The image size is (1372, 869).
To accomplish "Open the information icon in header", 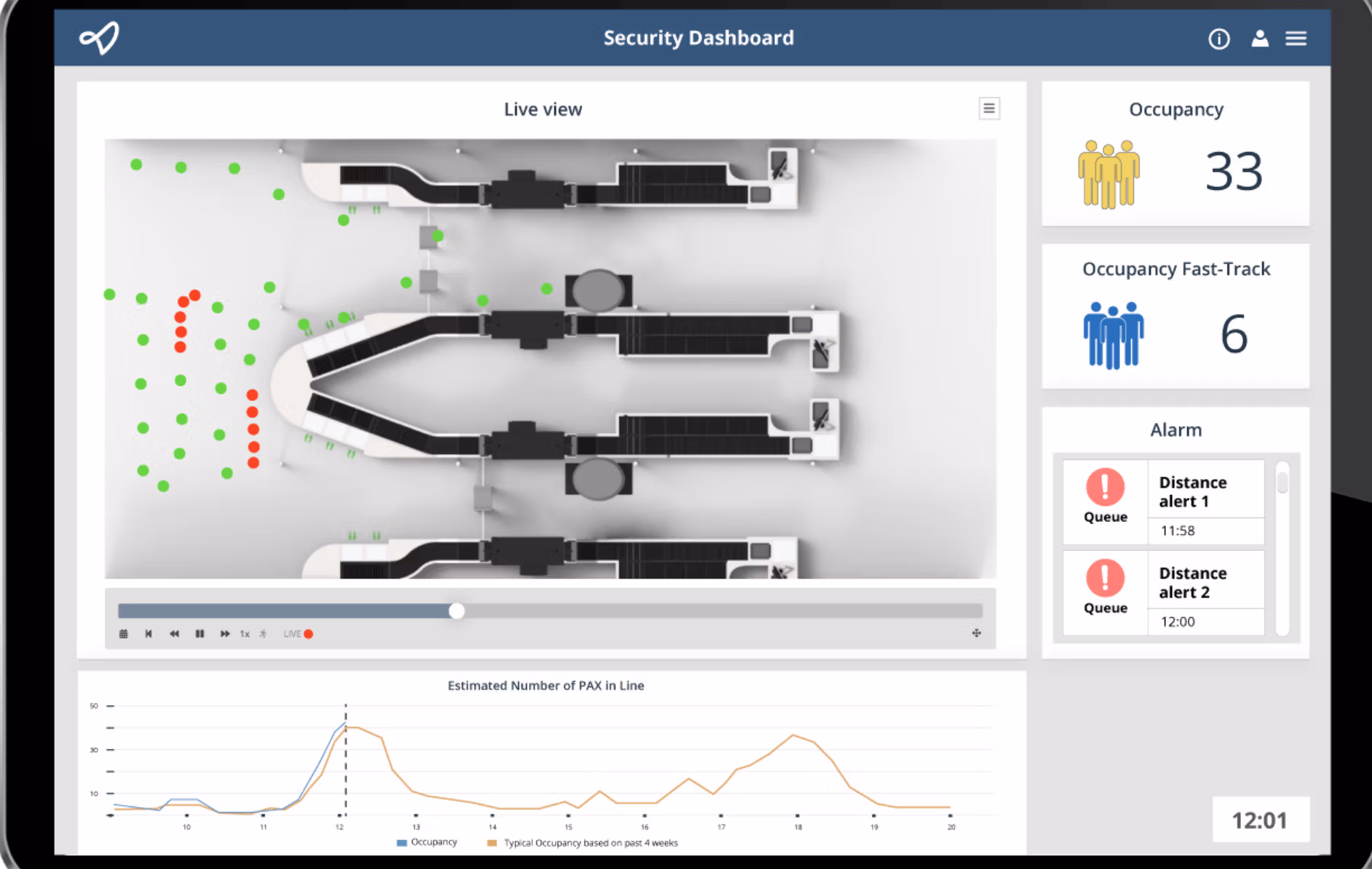I will pos(1218,39).
